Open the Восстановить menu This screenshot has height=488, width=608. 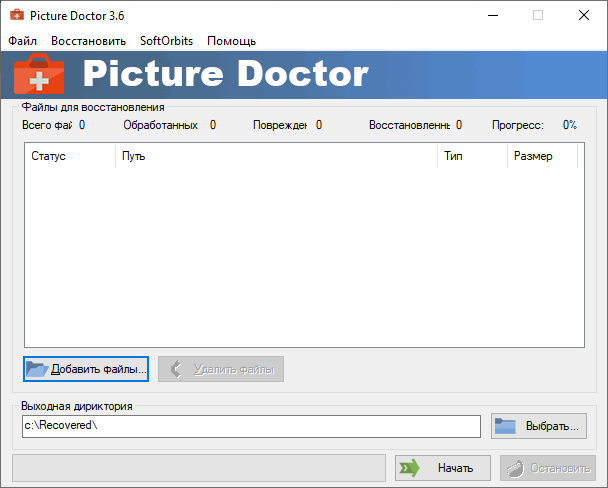[88, 41]
